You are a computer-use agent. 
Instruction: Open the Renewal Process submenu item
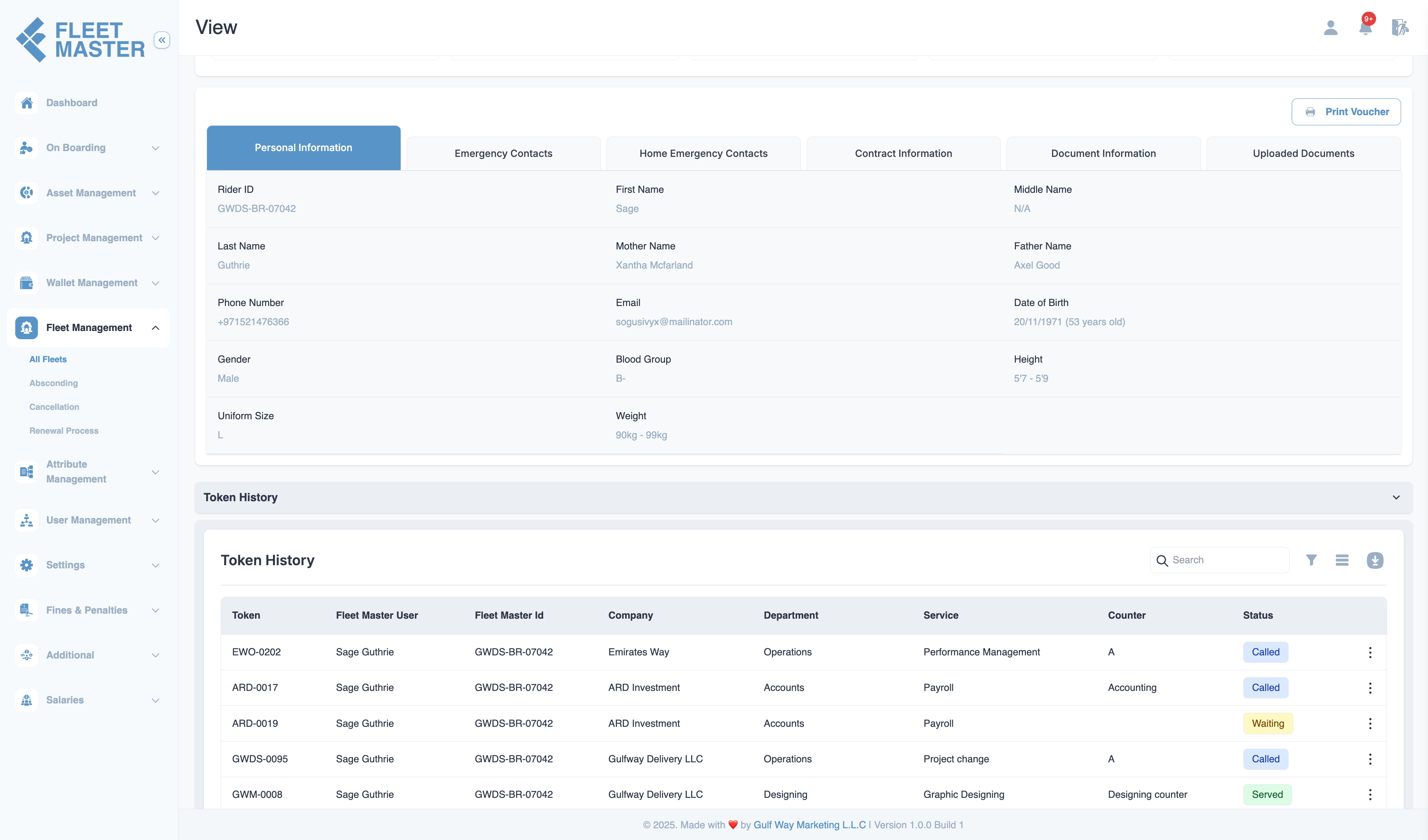64,431
